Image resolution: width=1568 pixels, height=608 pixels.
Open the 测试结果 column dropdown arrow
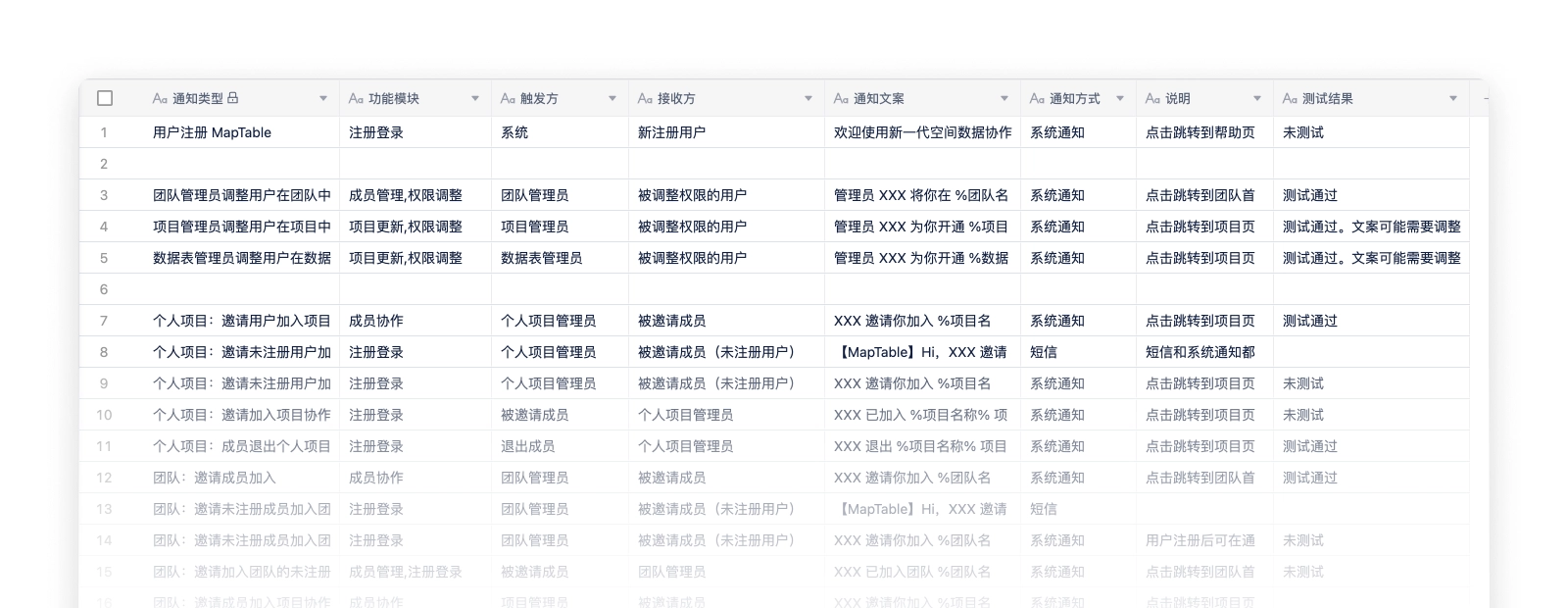click(1453, 99)
